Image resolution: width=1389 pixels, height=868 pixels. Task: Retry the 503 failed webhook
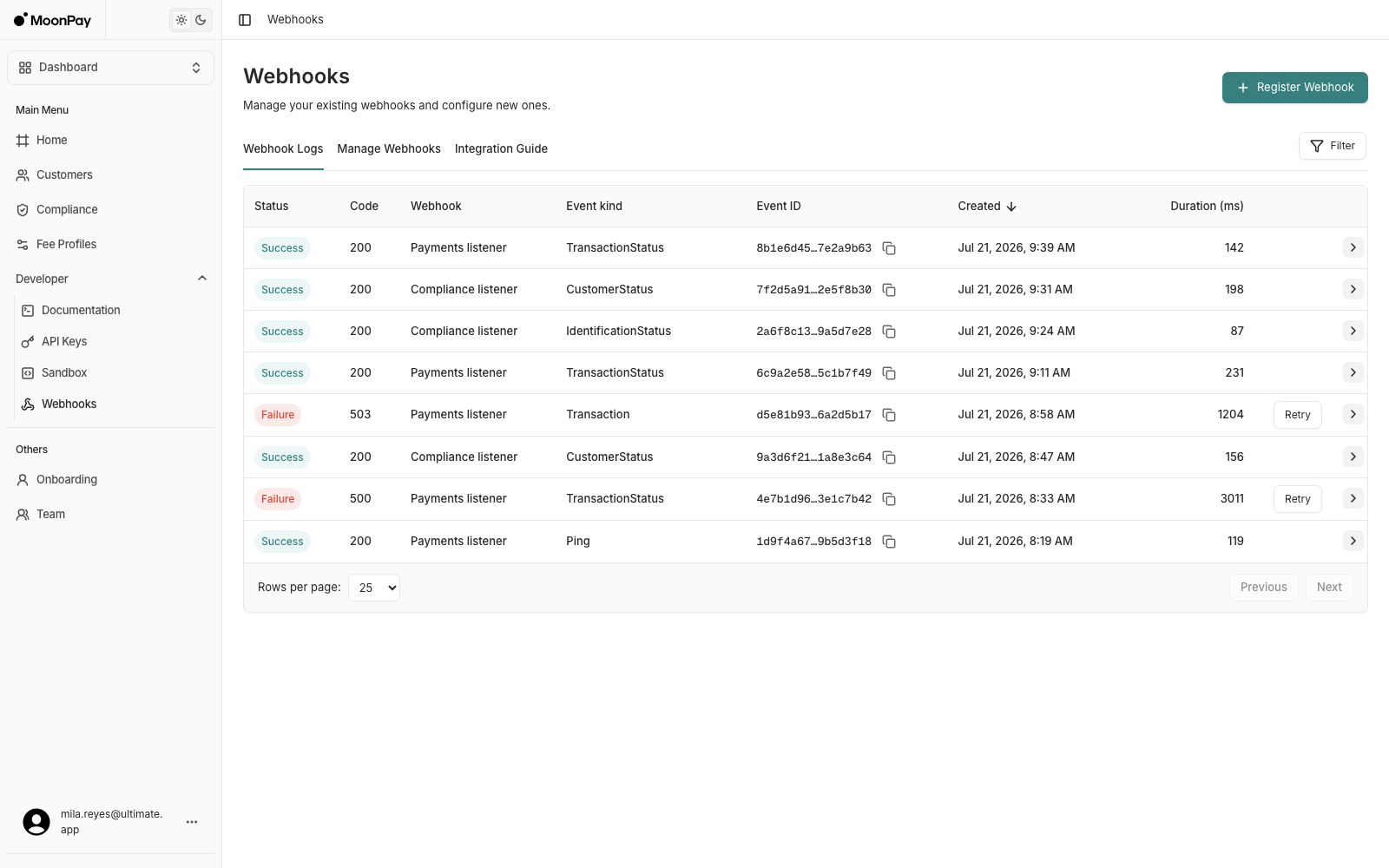[x=1297, y=415]
